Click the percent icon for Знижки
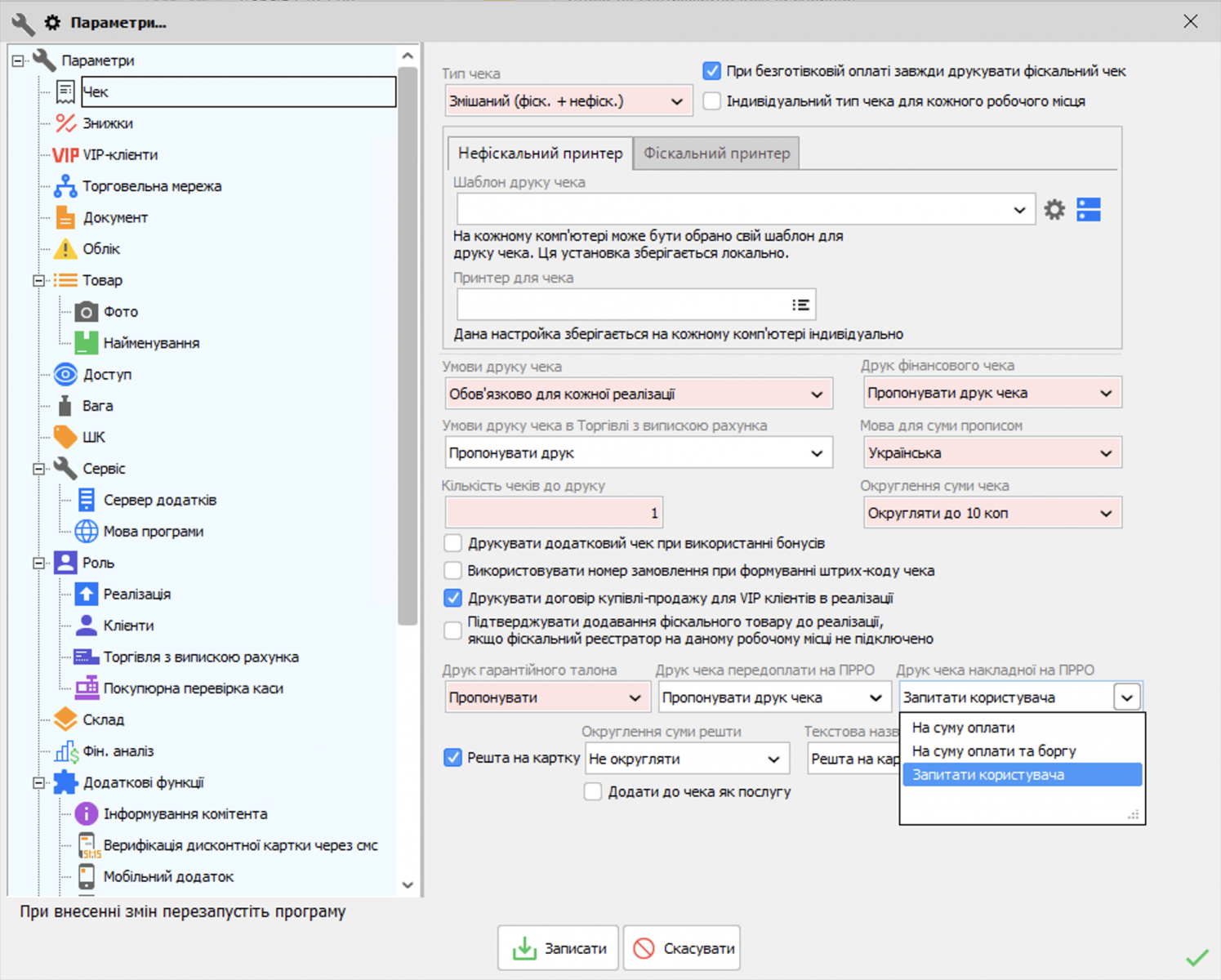Viewport: 1221px width, 980px height. click(x=65, y=123)
